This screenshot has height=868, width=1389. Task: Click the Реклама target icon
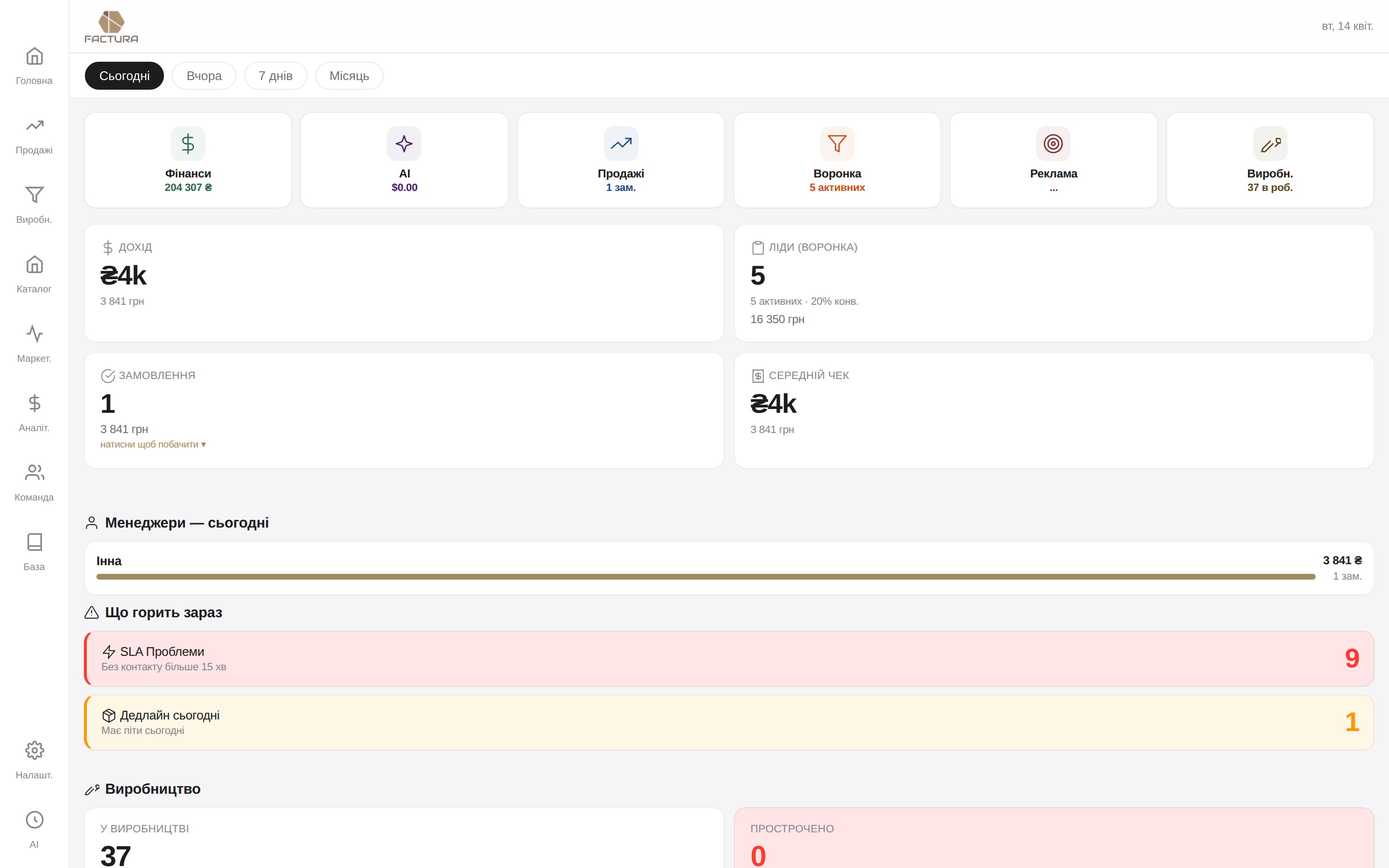point(1053,144)
